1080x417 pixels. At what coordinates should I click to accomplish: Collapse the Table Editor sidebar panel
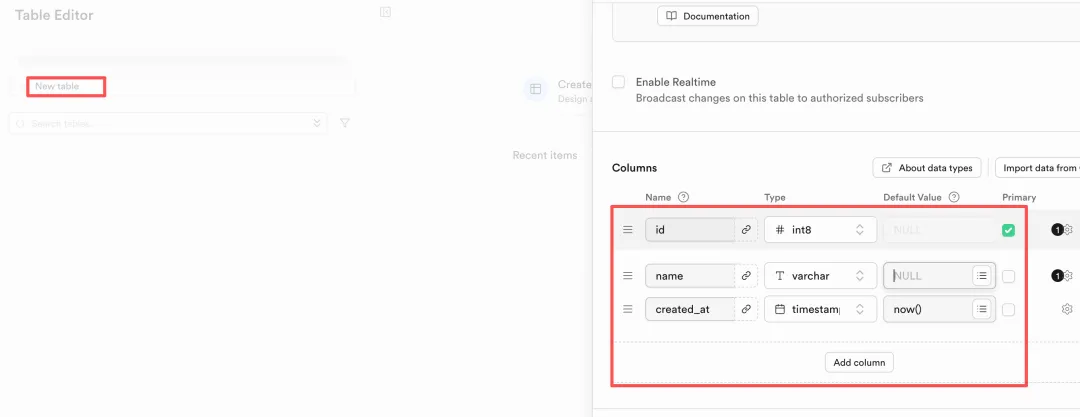385,12
